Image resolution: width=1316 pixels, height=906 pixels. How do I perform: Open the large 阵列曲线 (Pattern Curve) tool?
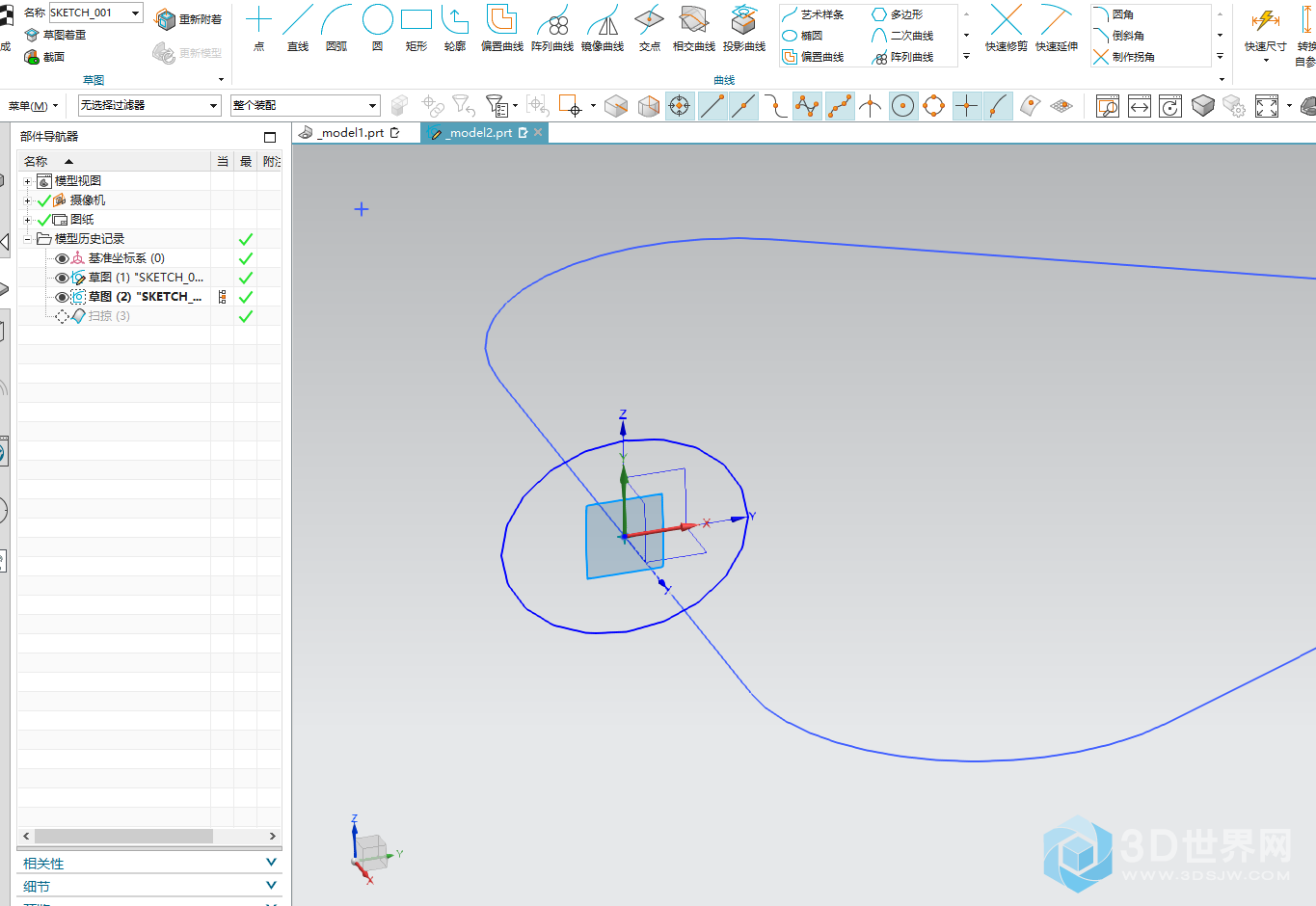coord(552,28)
